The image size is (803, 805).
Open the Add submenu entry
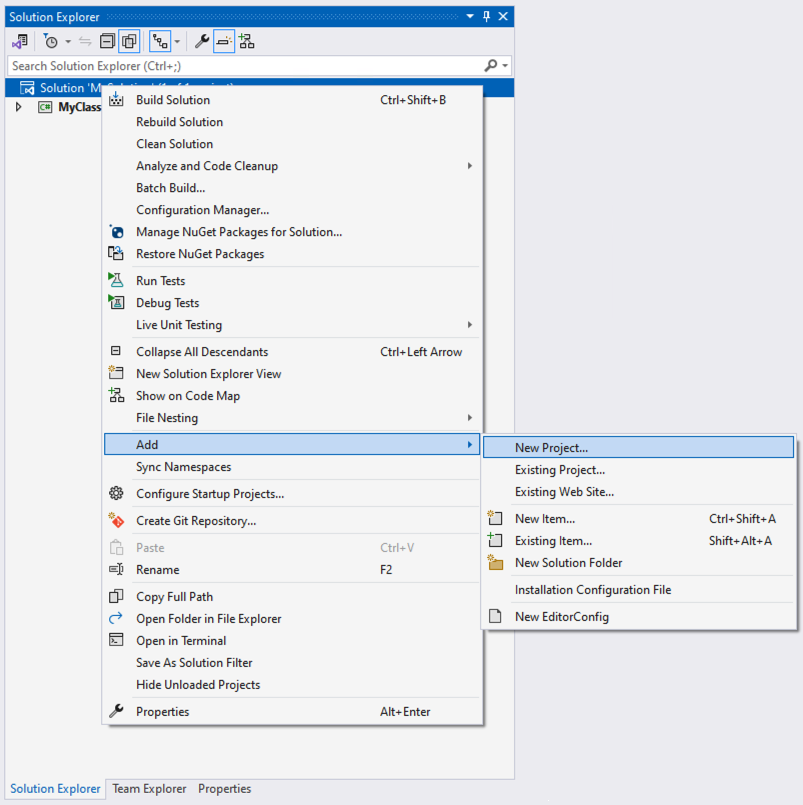click(293, 445)
